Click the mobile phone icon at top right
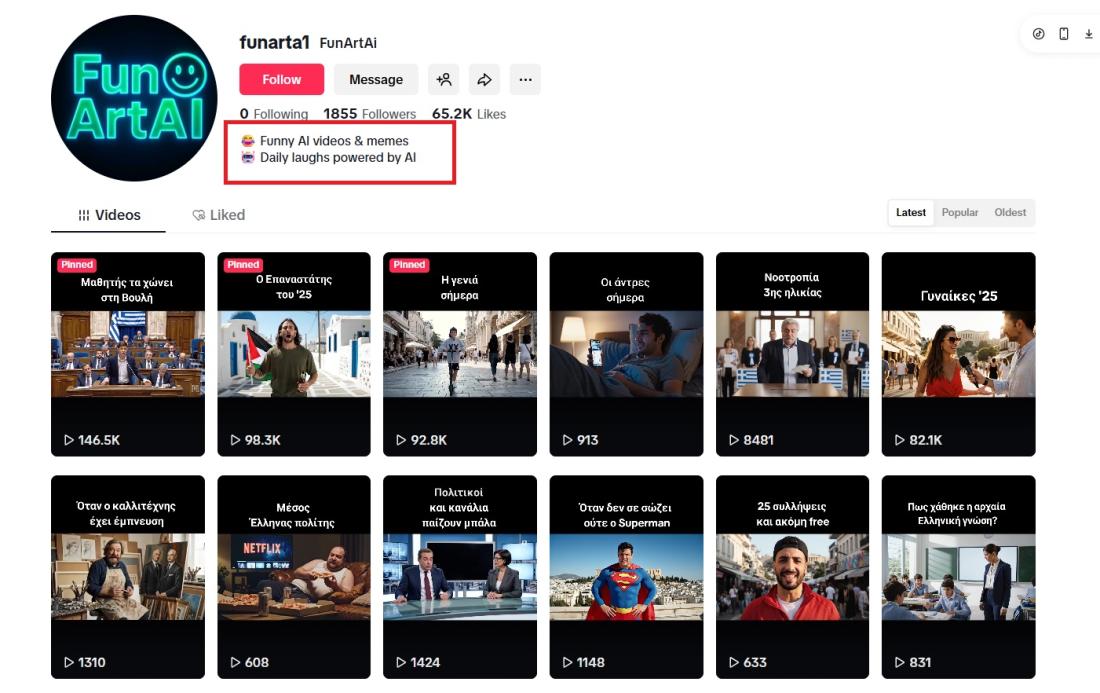Image resolution: width=1100 pixels, height=693 pixels. pos(1063,34)
